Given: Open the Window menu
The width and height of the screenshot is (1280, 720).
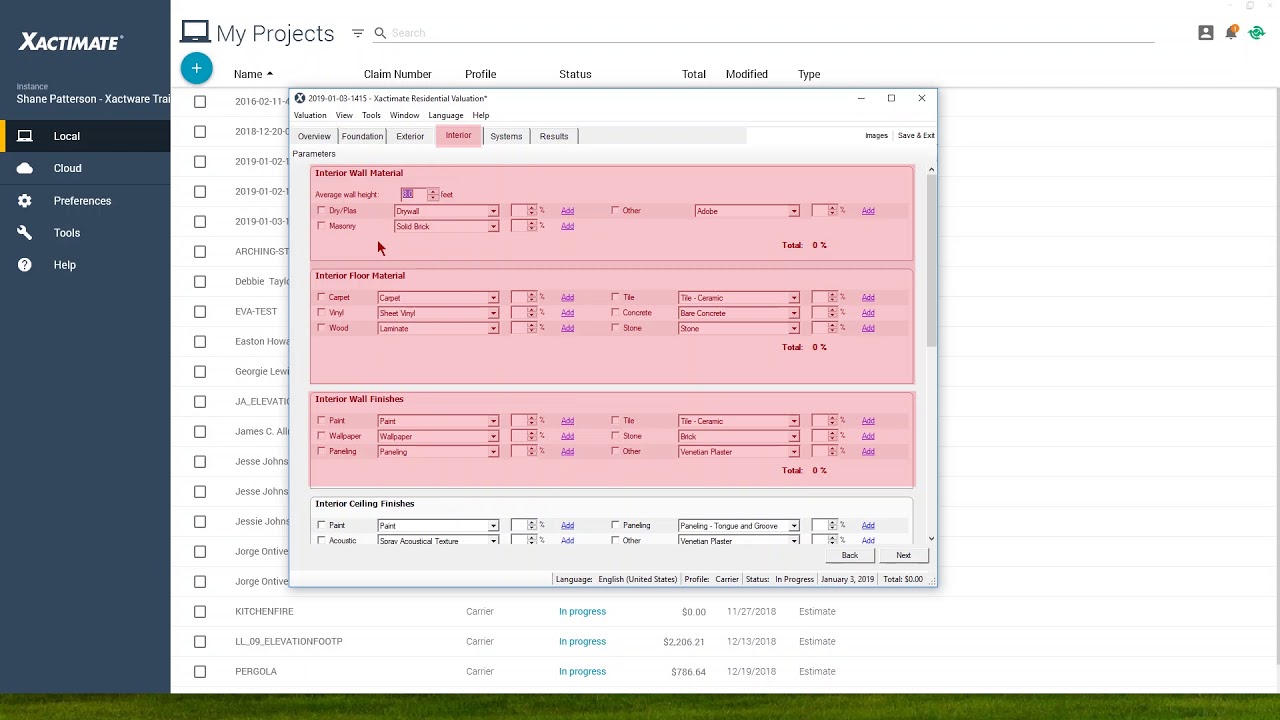Looking at the screenshot, I should pos(404,115).
